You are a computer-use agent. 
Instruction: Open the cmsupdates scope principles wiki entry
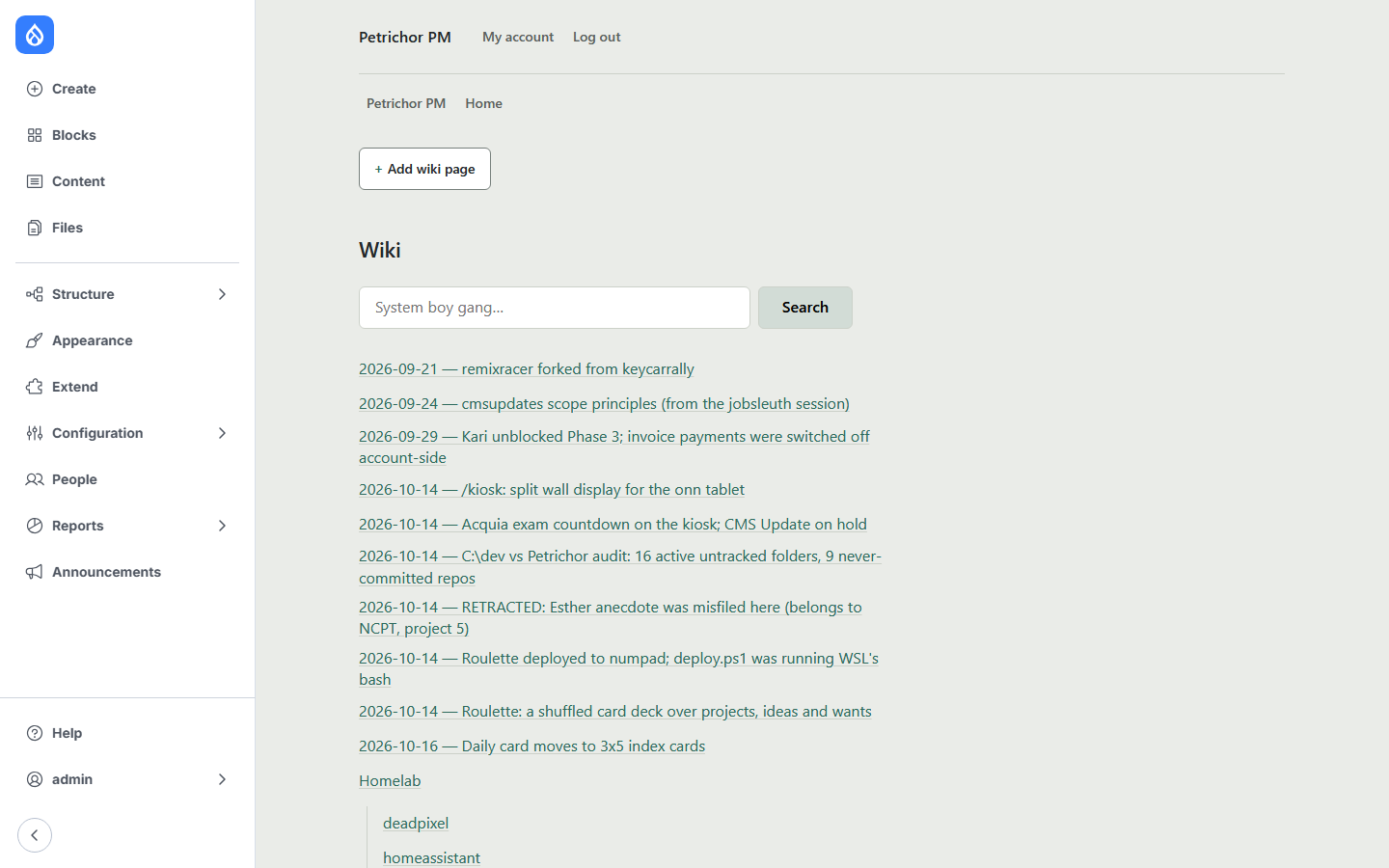[x=604, y=403]
